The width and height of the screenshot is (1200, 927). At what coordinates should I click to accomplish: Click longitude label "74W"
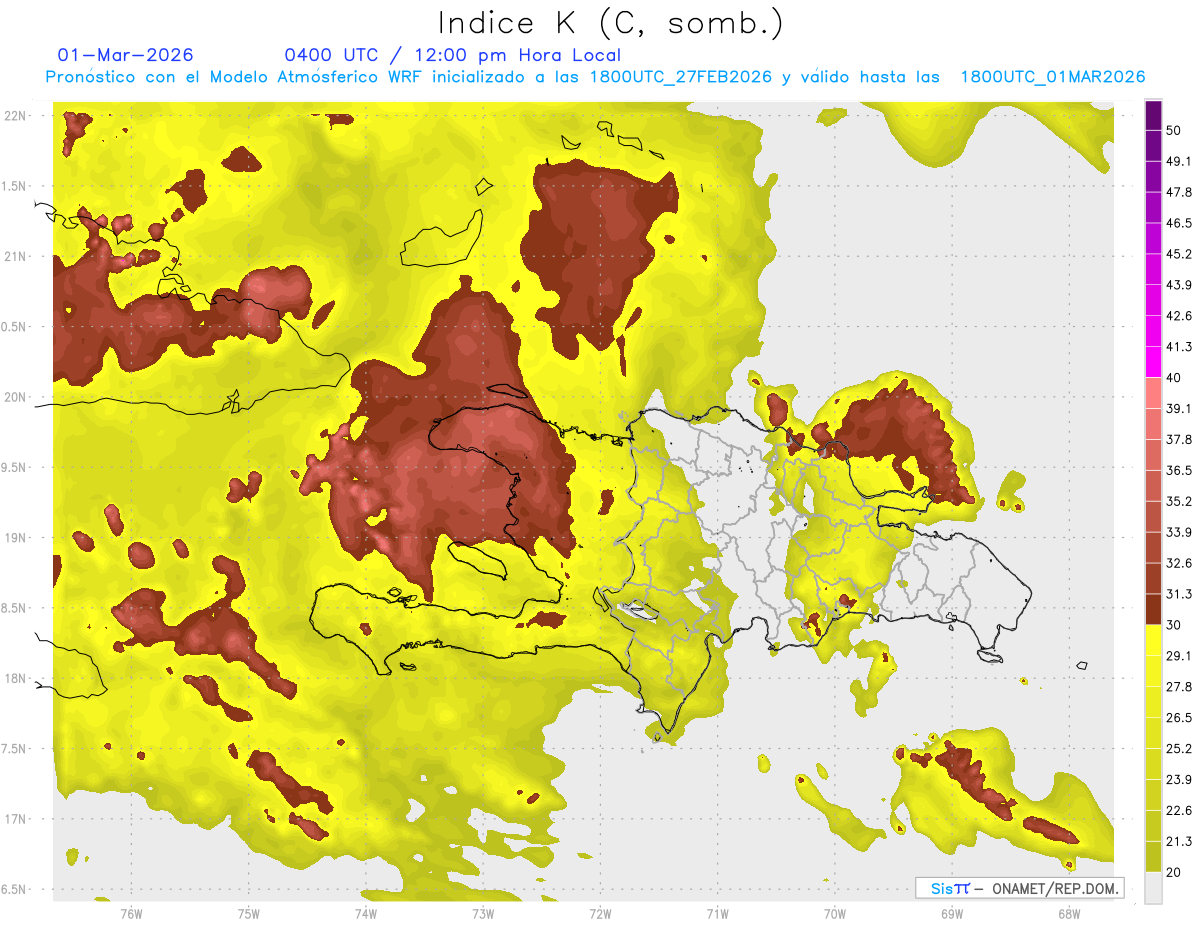[365, 913]
